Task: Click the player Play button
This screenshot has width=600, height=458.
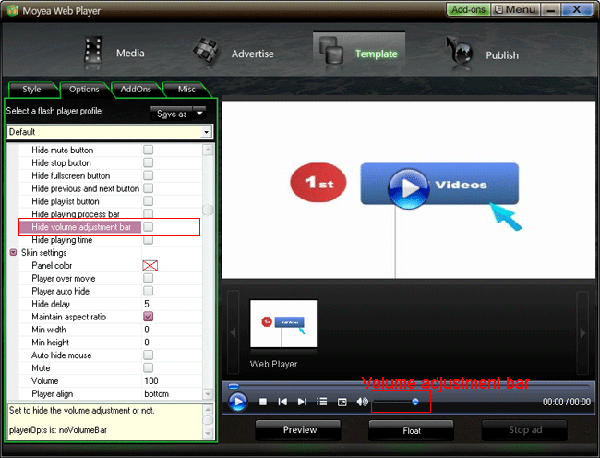Action: tap(238, 402)
